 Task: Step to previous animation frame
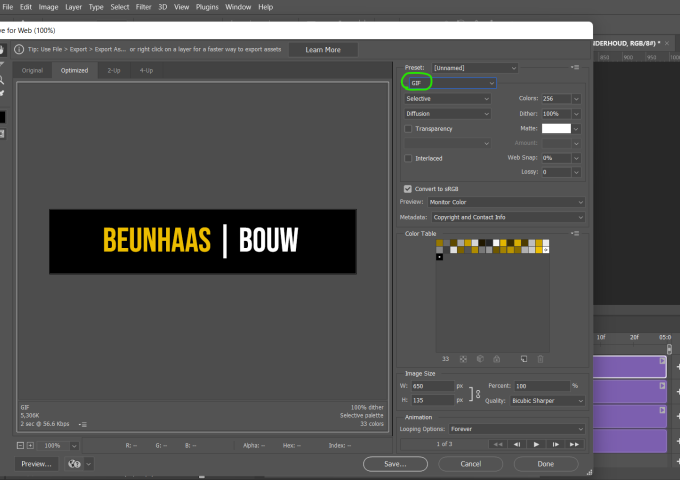[x=517, y=444]
